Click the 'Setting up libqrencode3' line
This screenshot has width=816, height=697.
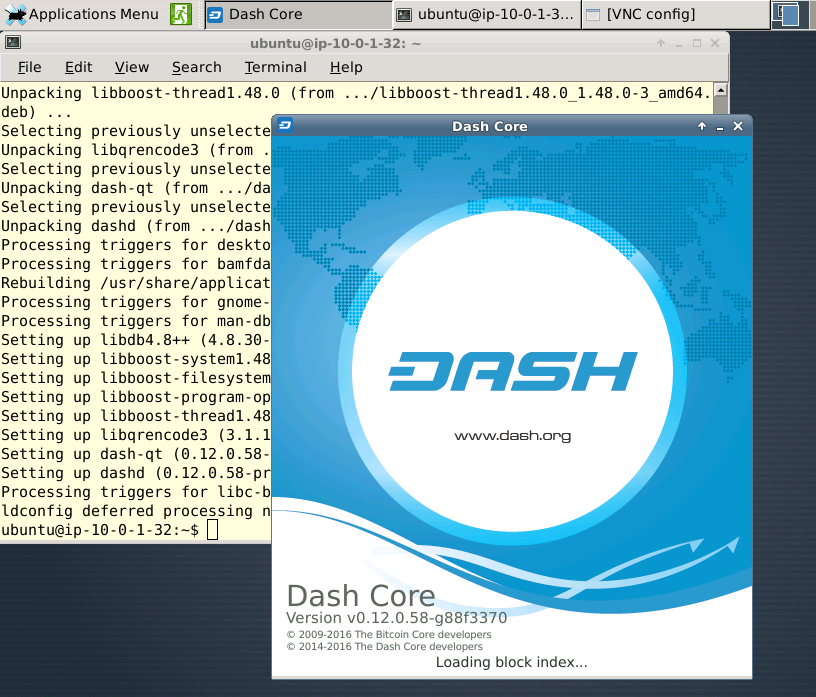tap(136, 435)
